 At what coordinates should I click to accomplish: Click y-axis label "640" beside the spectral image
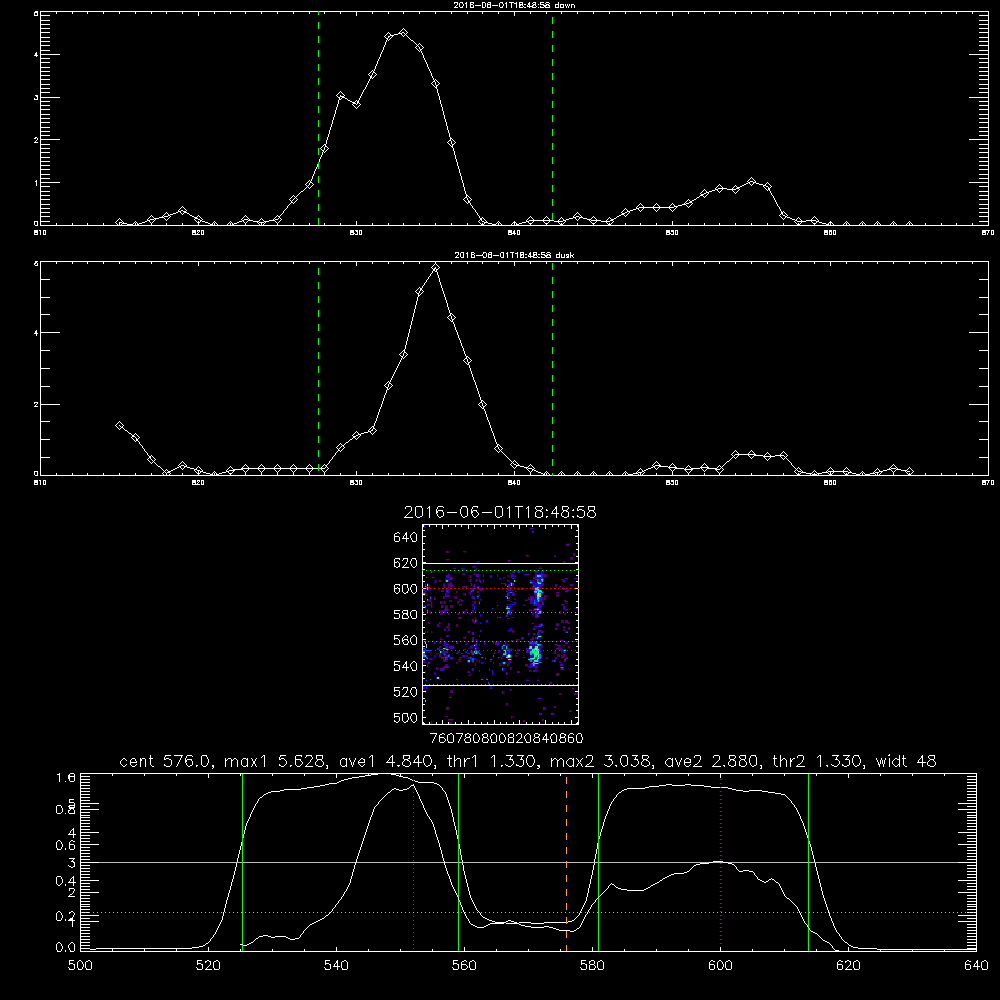(x=406, y=538)
